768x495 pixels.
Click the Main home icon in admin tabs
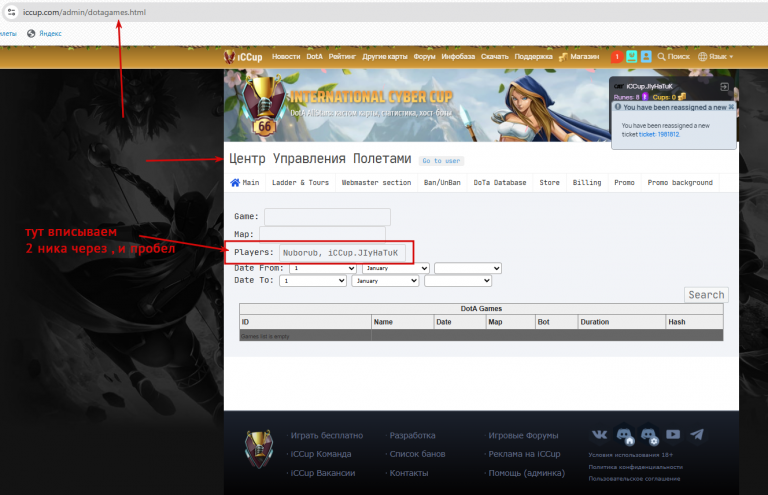coord(235,183)
